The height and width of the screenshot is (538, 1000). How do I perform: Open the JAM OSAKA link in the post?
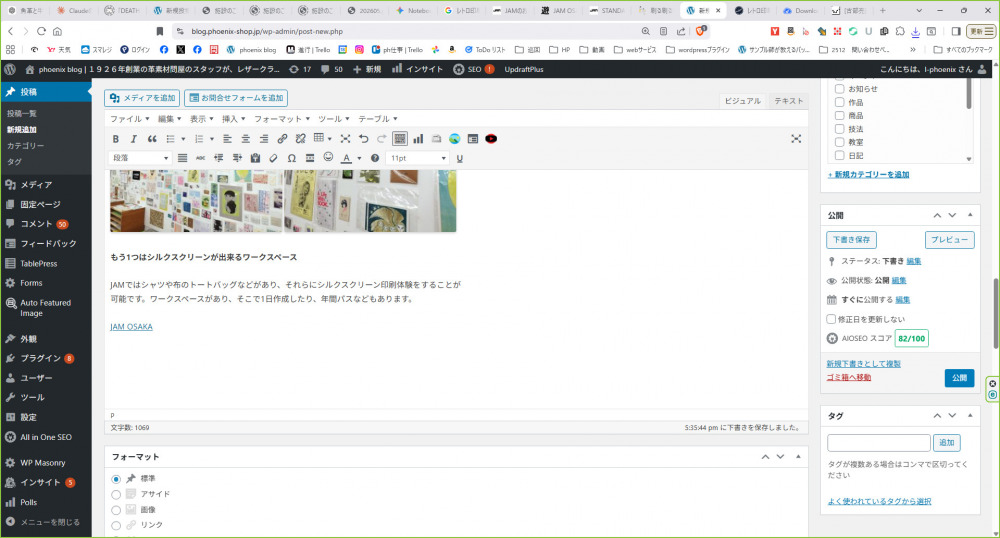(131, 326)
